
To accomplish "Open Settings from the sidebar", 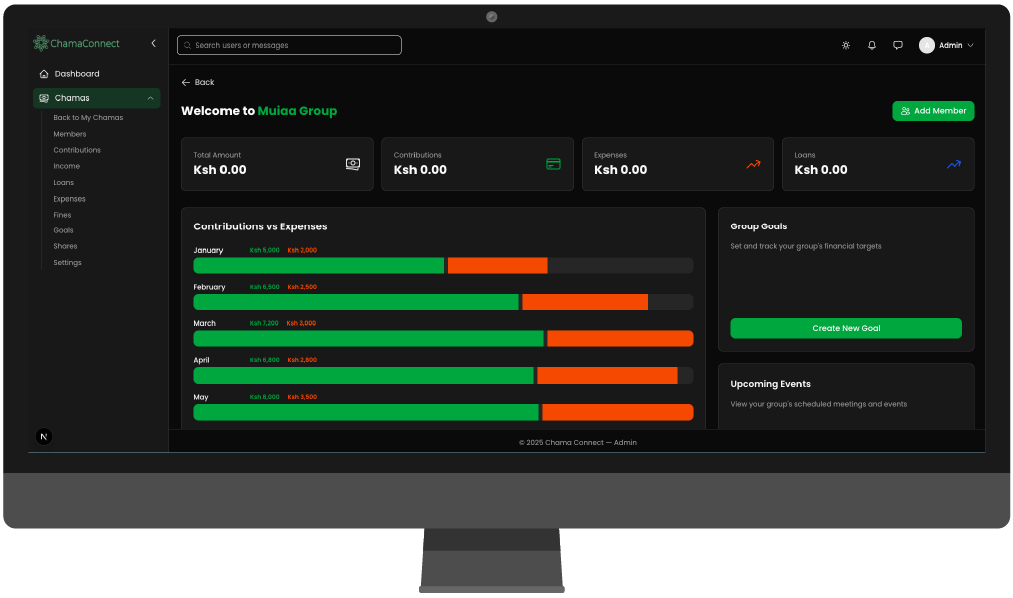I will point(66,262).
